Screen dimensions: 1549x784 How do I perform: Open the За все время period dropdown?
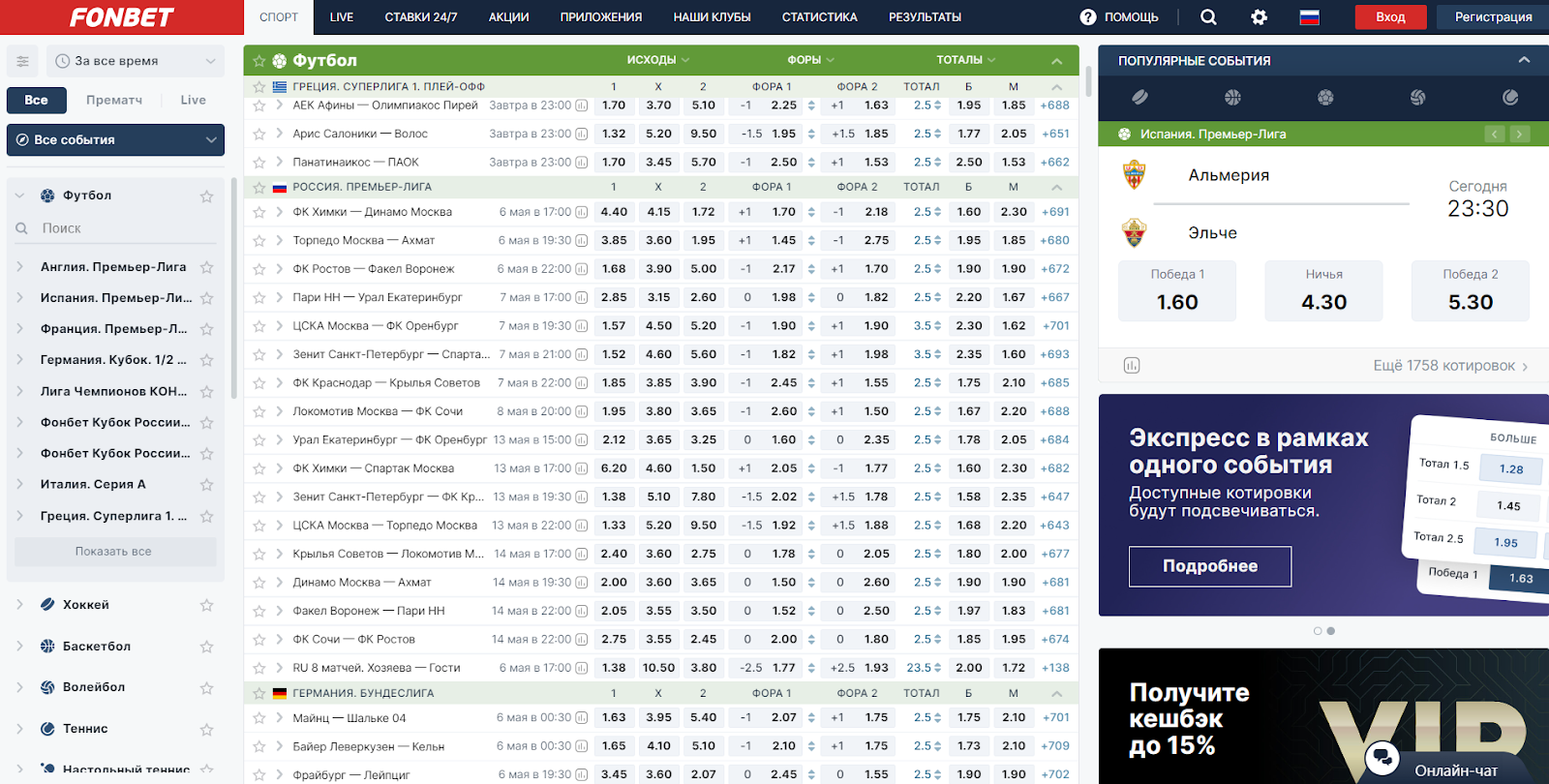(x=136, y=61)
